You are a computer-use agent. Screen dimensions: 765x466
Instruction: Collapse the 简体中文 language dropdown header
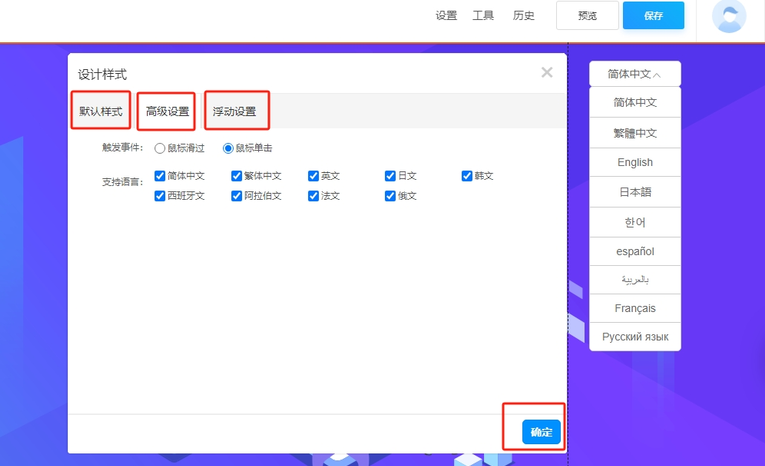click(x=635, y=74)
